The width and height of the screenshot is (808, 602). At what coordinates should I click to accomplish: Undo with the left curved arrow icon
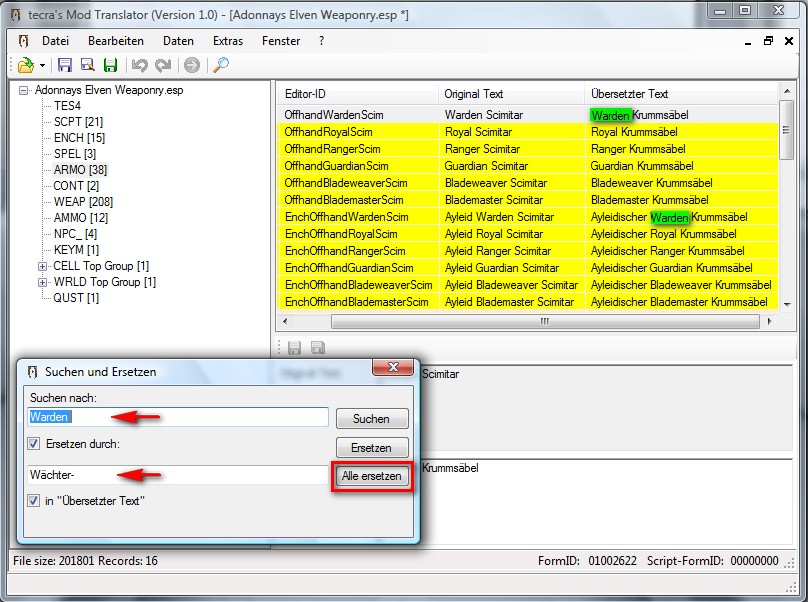(140, 65)
